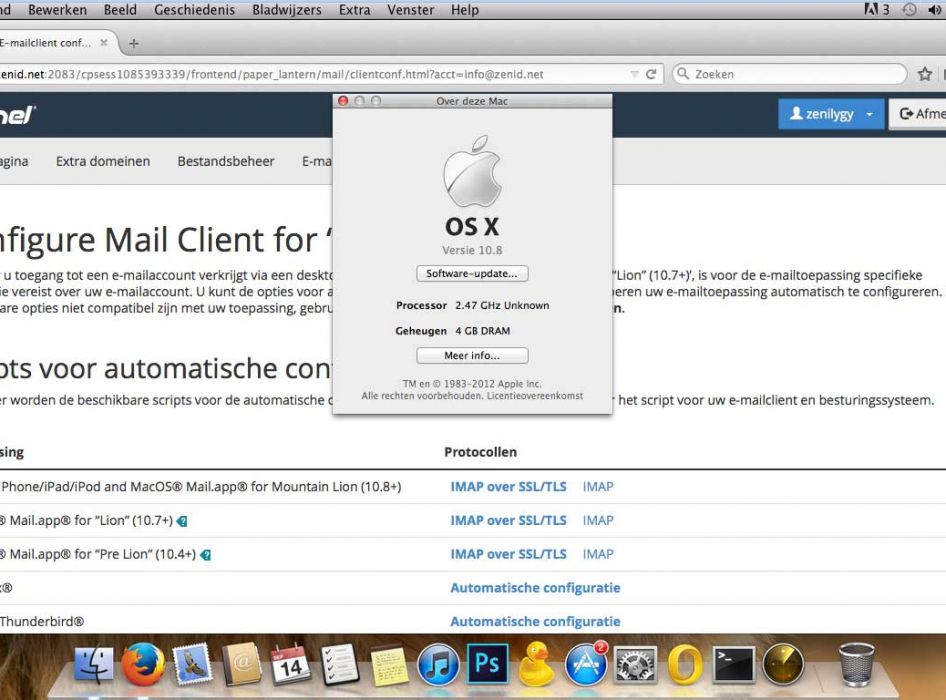The width and height of the screenshot is (946, 700).
Task: Launch Firefox from the dock
Action: tap(143, 665)
